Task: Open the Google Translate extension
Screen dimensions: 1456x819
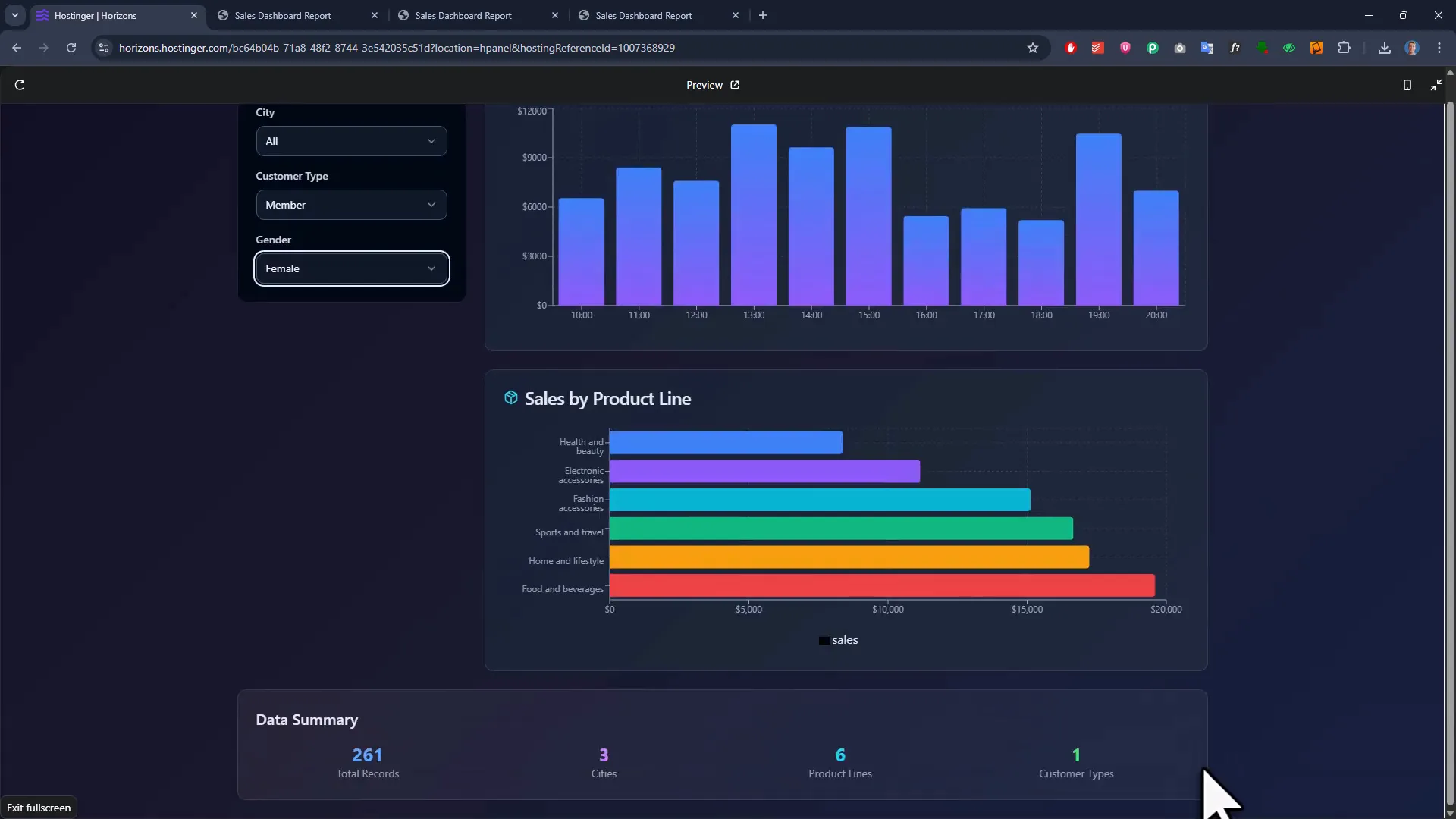Action: (1206, 48)
